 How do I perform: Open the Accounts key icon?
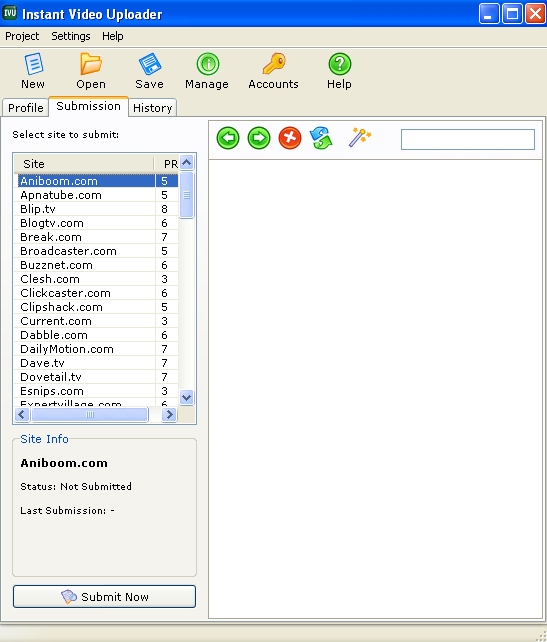(274, 64)
